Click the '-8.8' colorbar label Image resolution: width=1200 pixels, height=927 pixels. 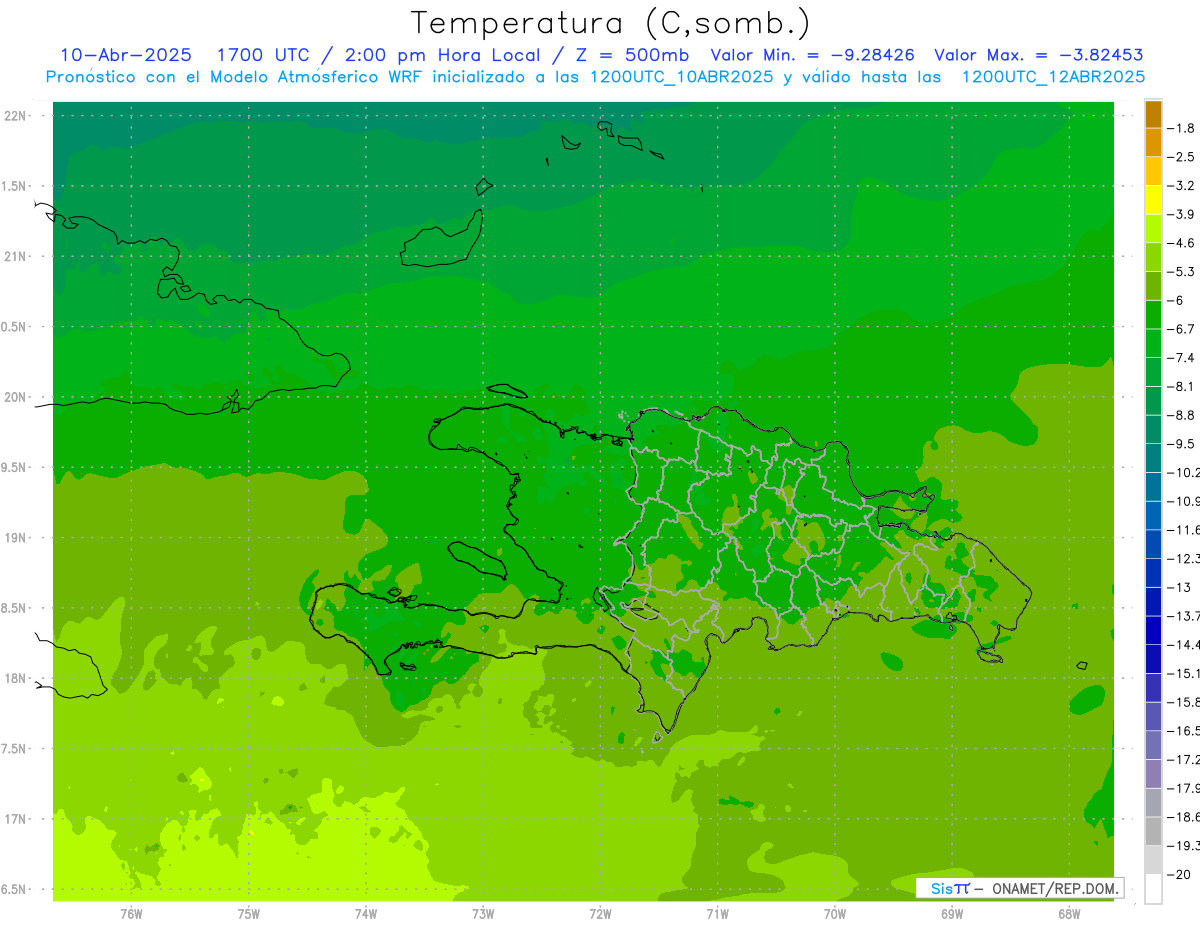pos(1181,415)
